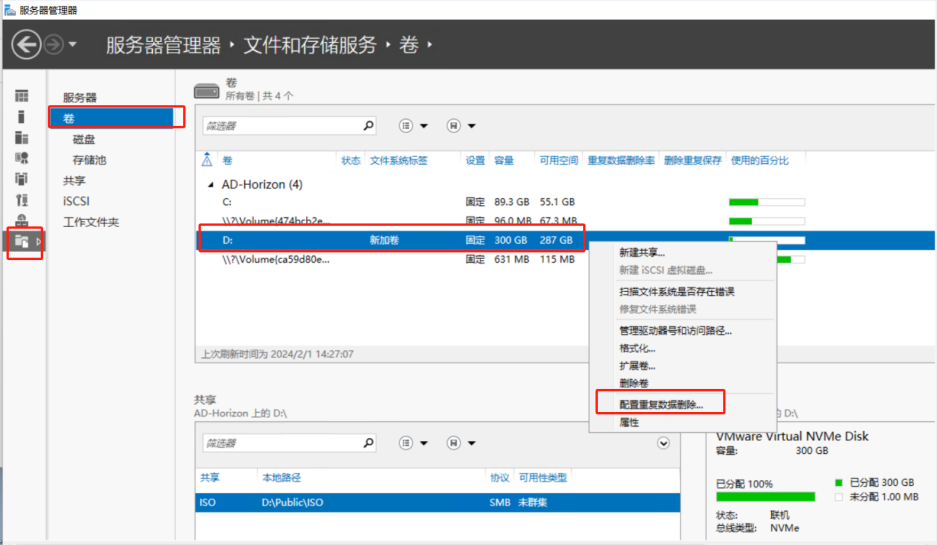Click the final 卷 item in the breadcrumb
The height and width of the screenshot is (545, 937).
(x=409, y=45)
